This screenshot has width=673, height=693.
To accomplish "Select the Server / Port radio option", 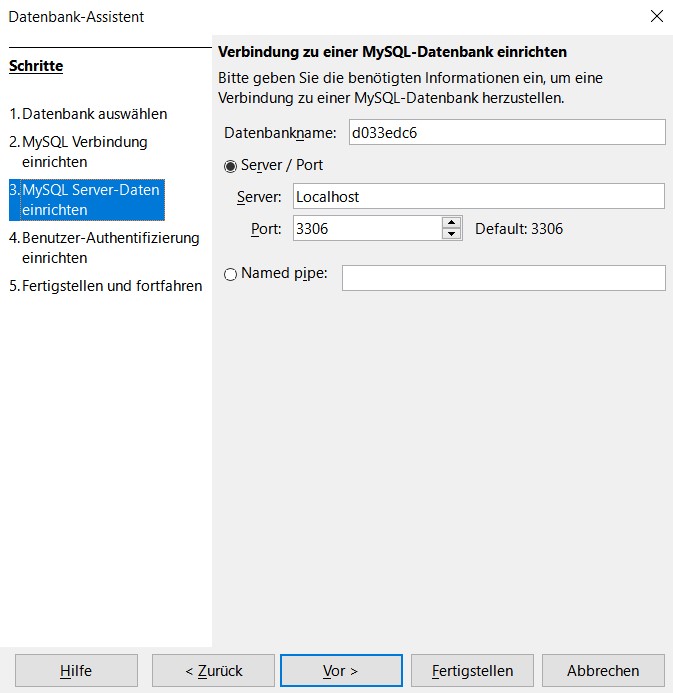I will (x=231, y=166).
